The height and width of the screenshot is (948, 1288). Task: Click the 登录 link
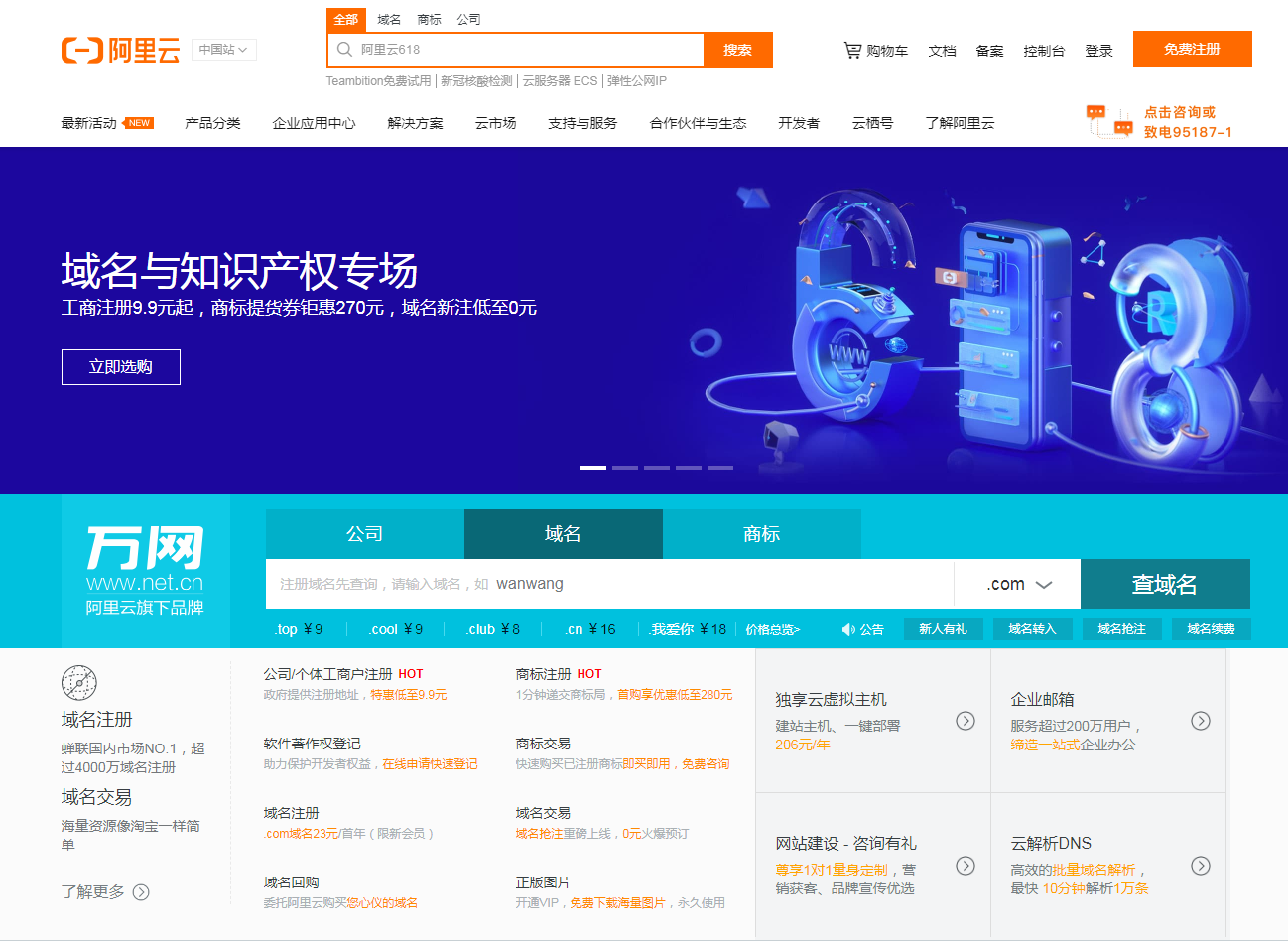1098,51
